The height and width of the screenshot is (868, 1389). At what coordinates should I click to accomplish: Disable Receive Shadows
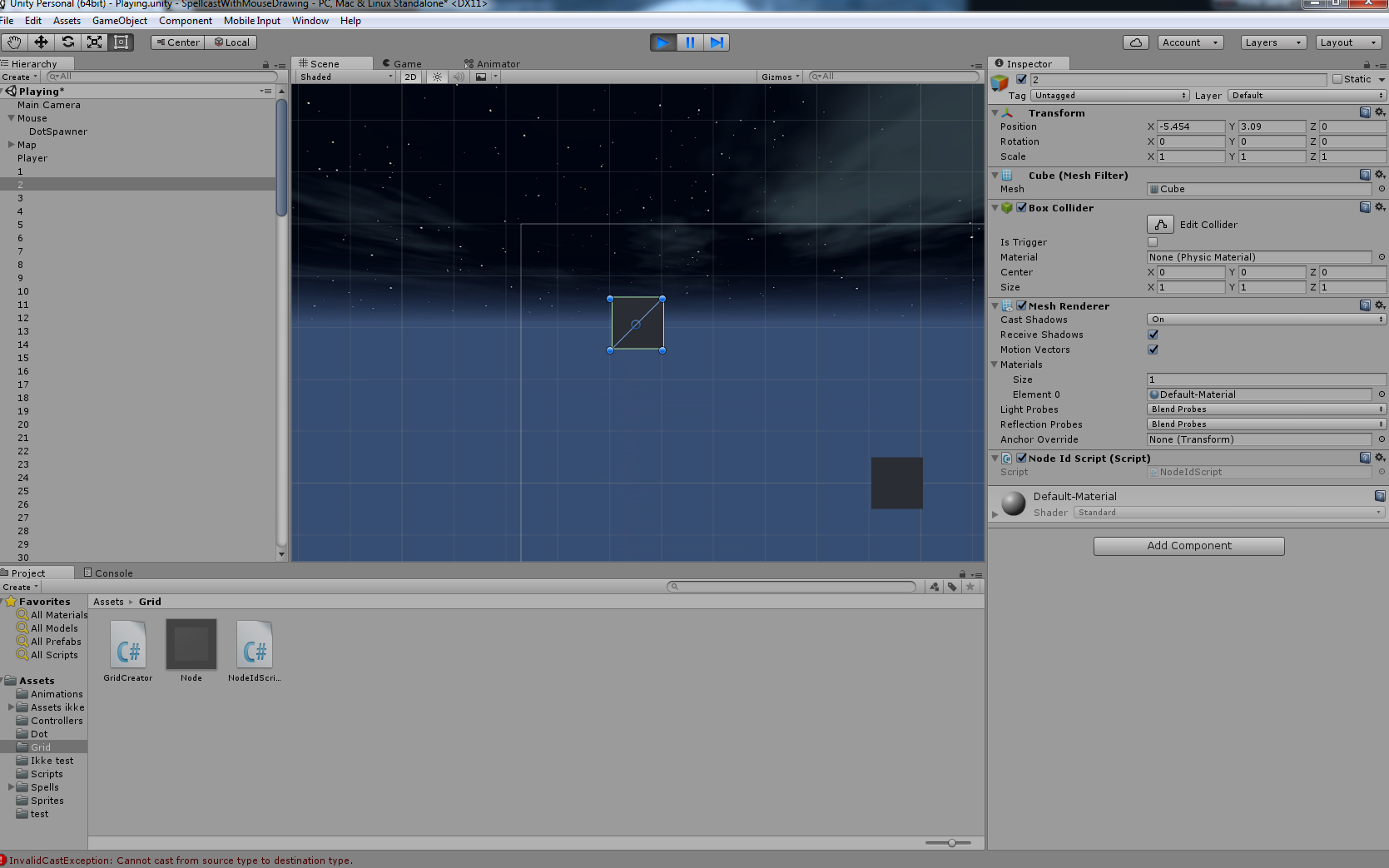(x=1153, y=335)
